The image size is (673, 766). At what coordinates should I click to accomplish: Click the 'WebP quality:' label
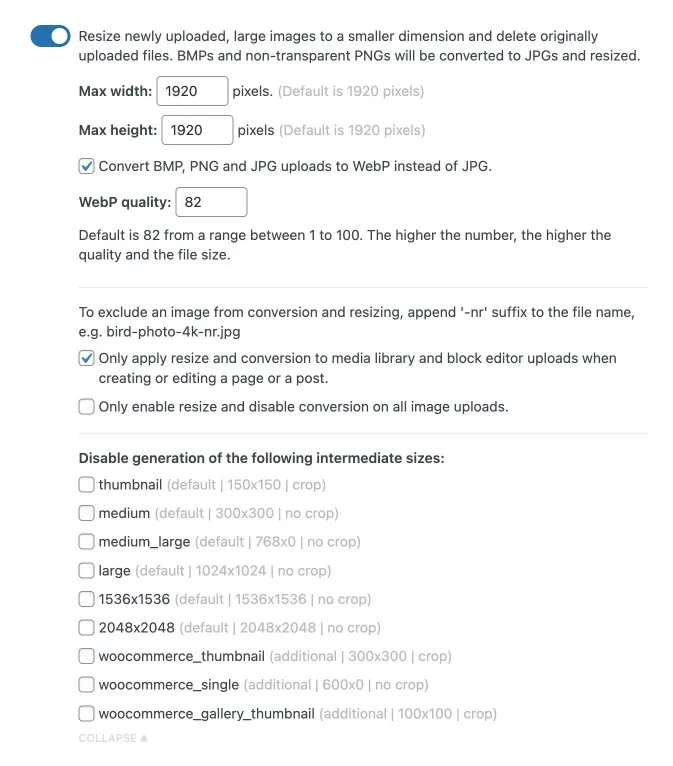pos(125,202)
